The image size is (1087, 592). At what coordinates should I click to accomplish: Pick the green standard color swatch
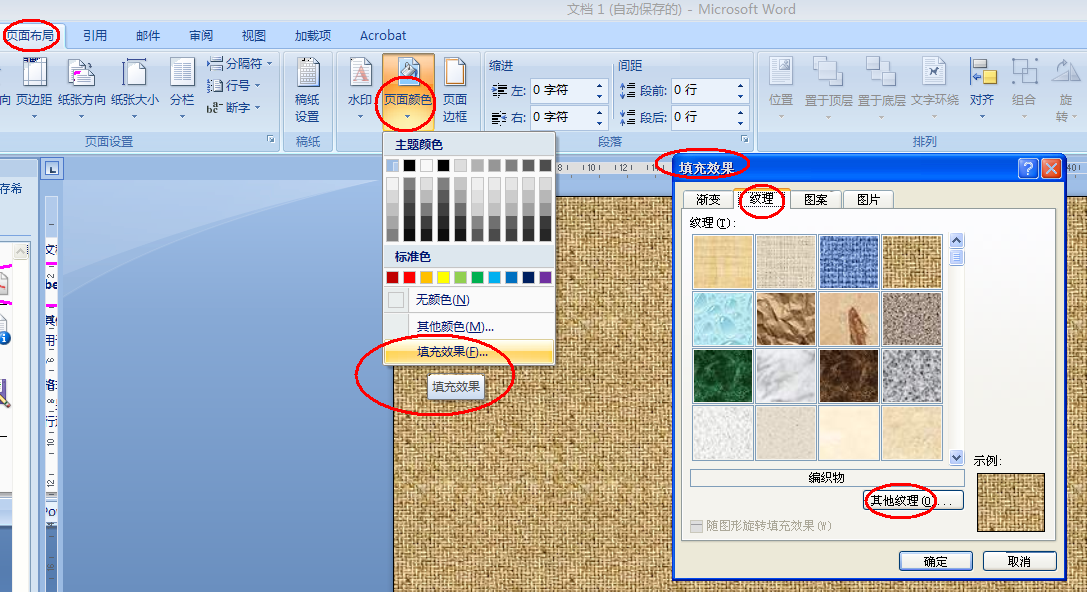478,277
